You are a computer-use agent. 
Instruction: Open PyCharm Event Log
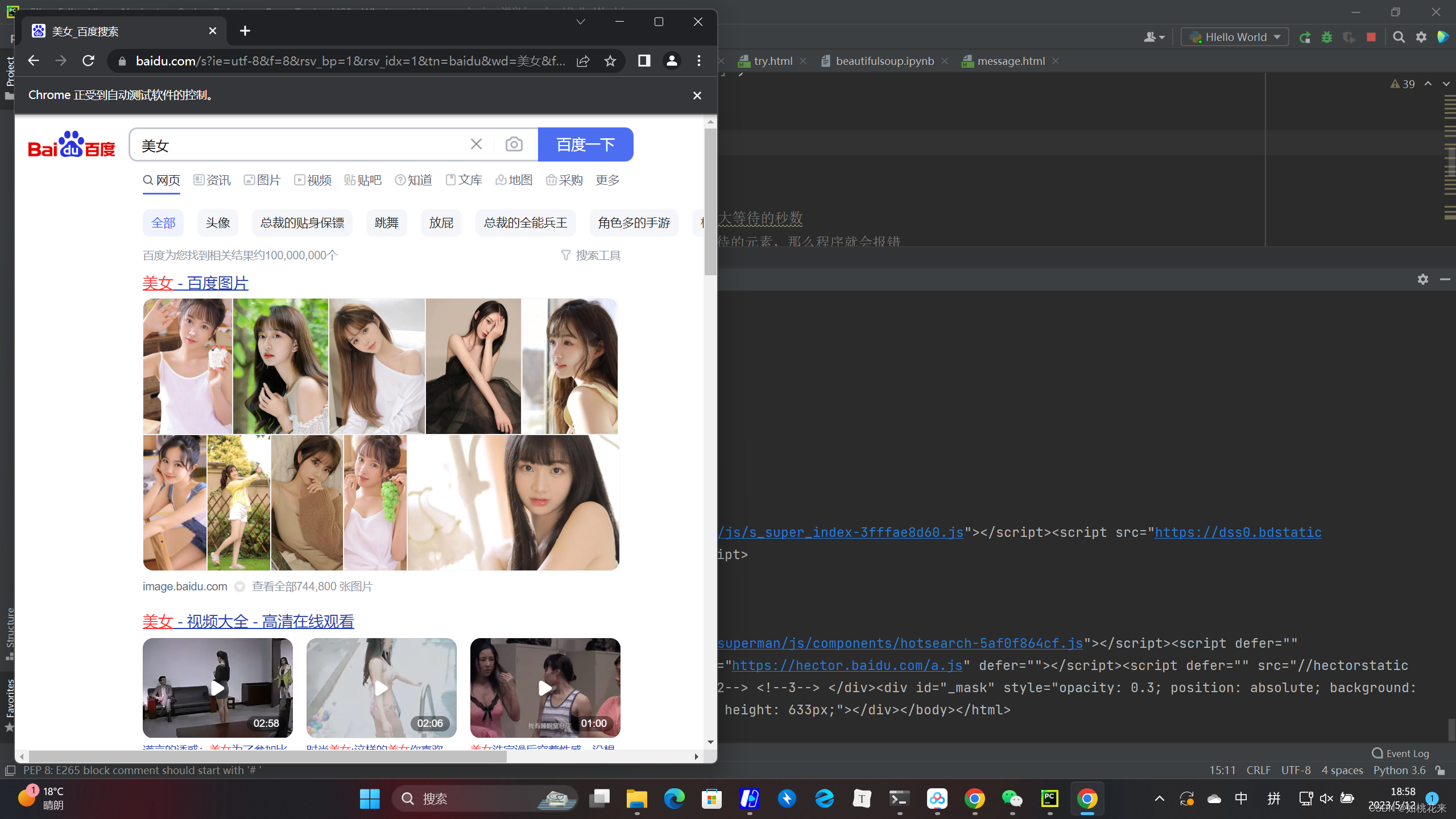tap(1401, 753)
